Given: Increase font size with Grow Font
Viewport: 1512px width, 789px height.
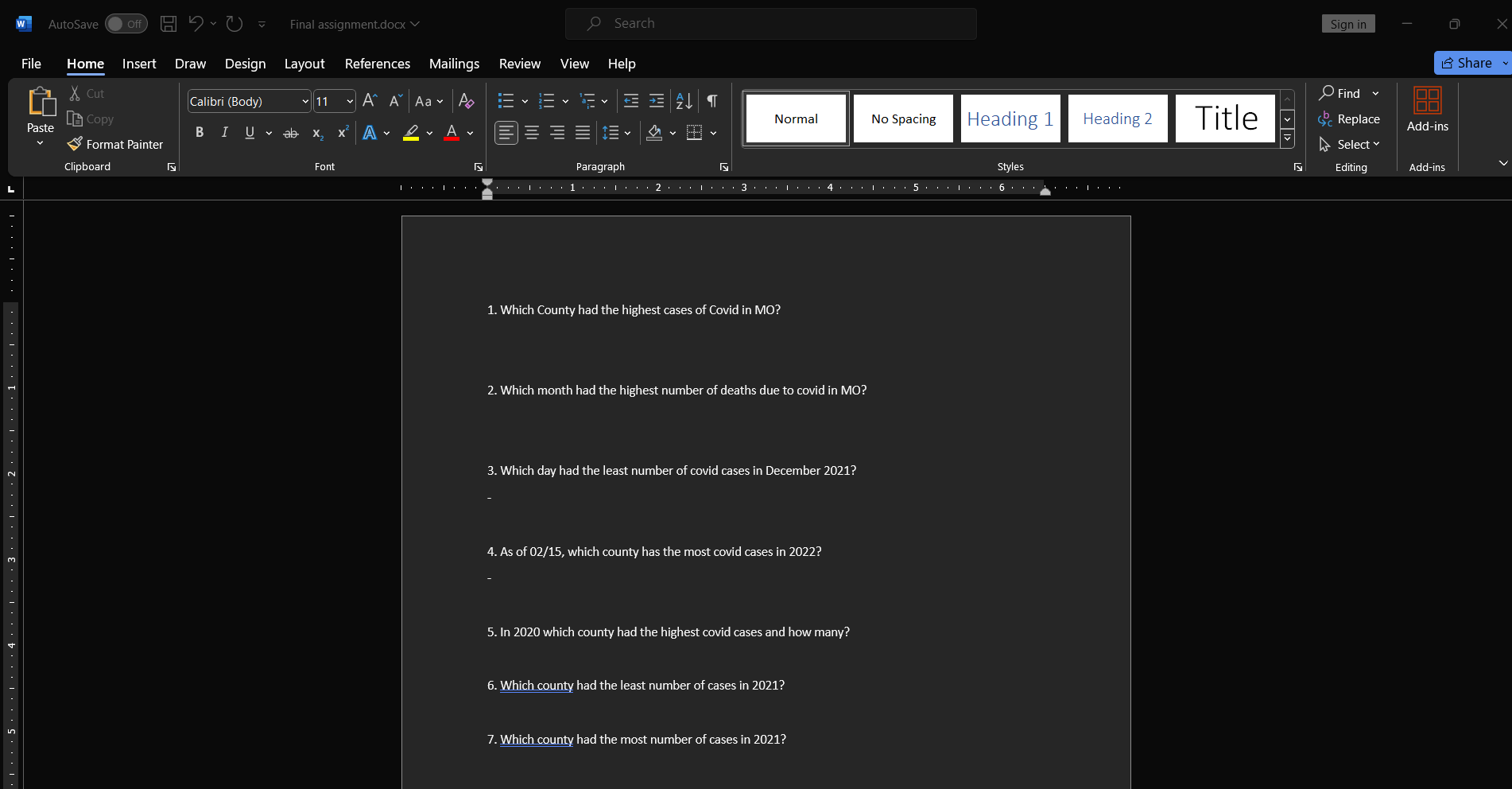Looking at the screenshot, I should [368, 100].
